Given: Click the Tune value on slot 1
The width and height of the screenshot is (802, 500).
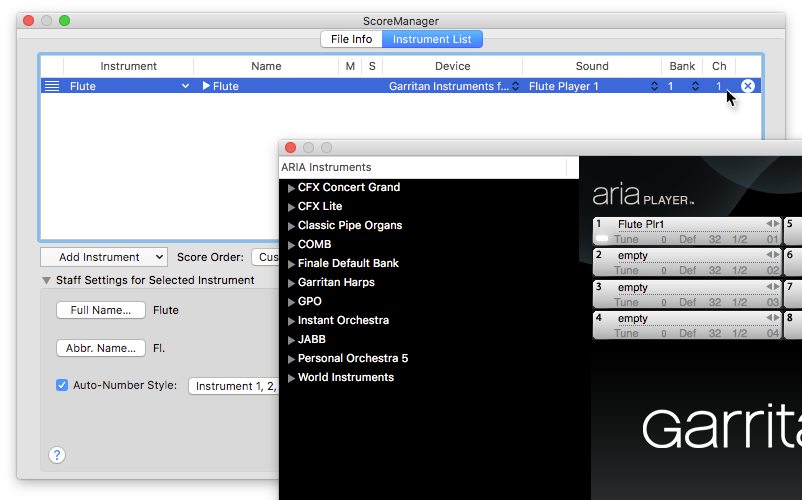Looking at the screenshot, I should pyautogui.click(x=663, y=239).
